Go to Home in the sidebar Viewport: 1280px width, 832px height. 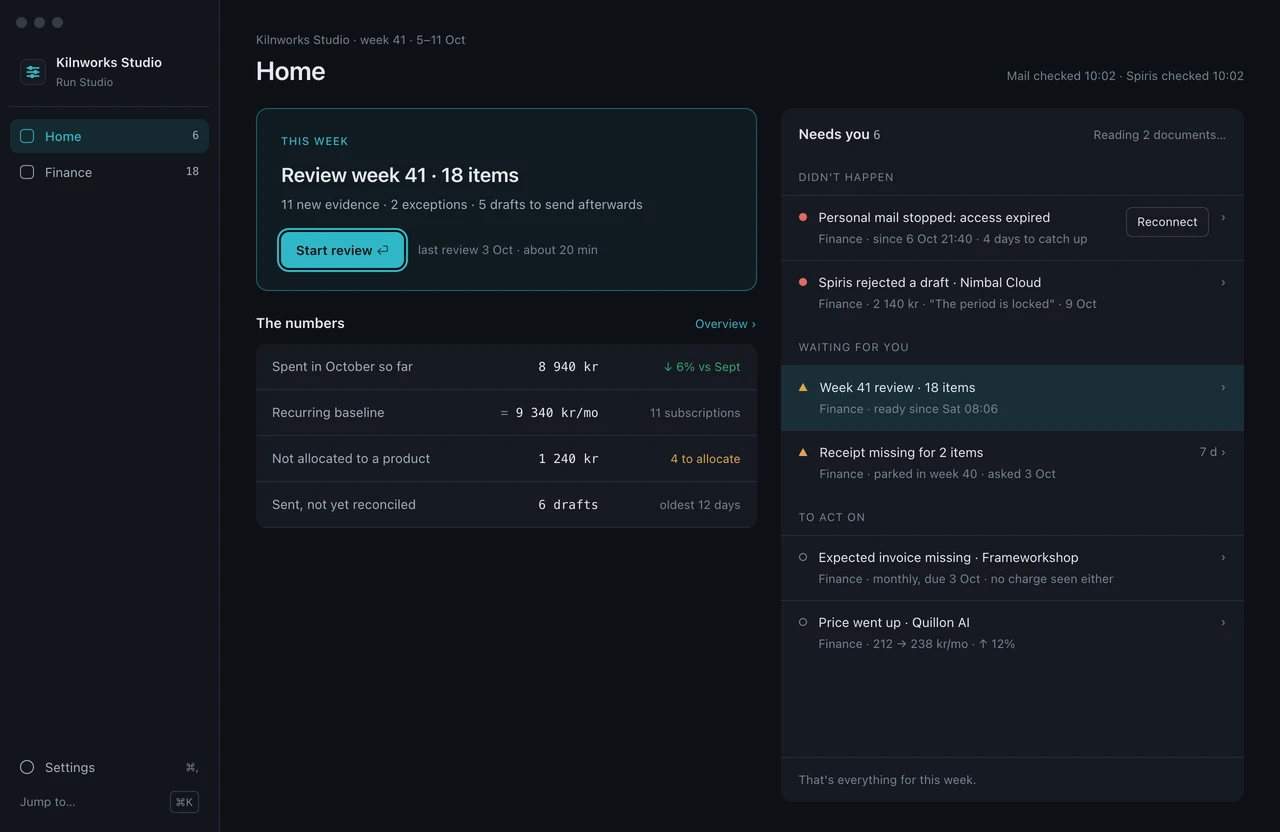click(109, 136)
